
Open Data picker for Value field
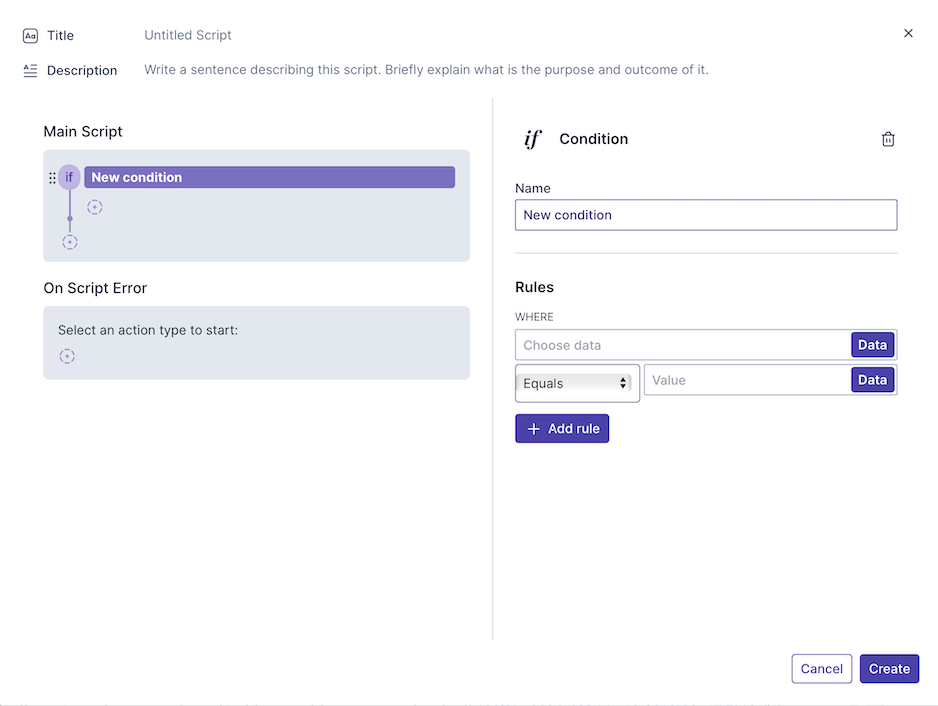pyautogui.click(x=872, y=380)
